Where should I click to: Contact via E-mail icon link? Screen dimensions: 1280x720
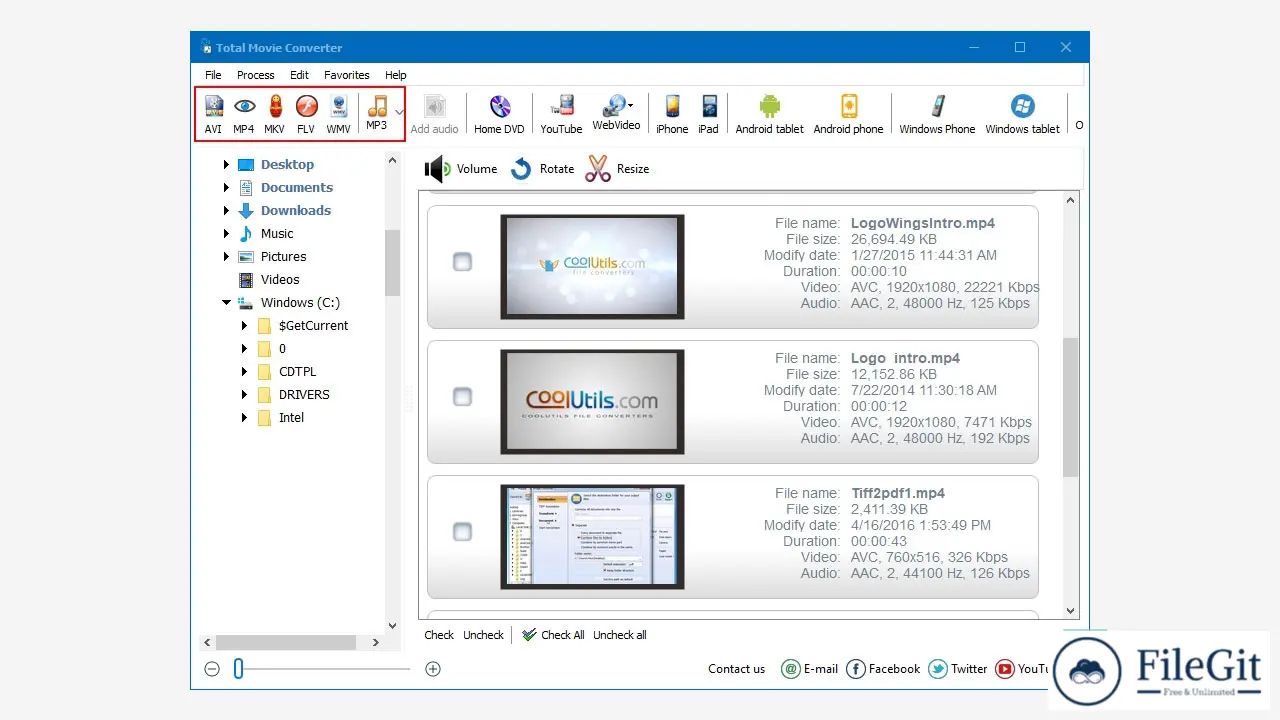pyautogui.click(x=810, y=669)
